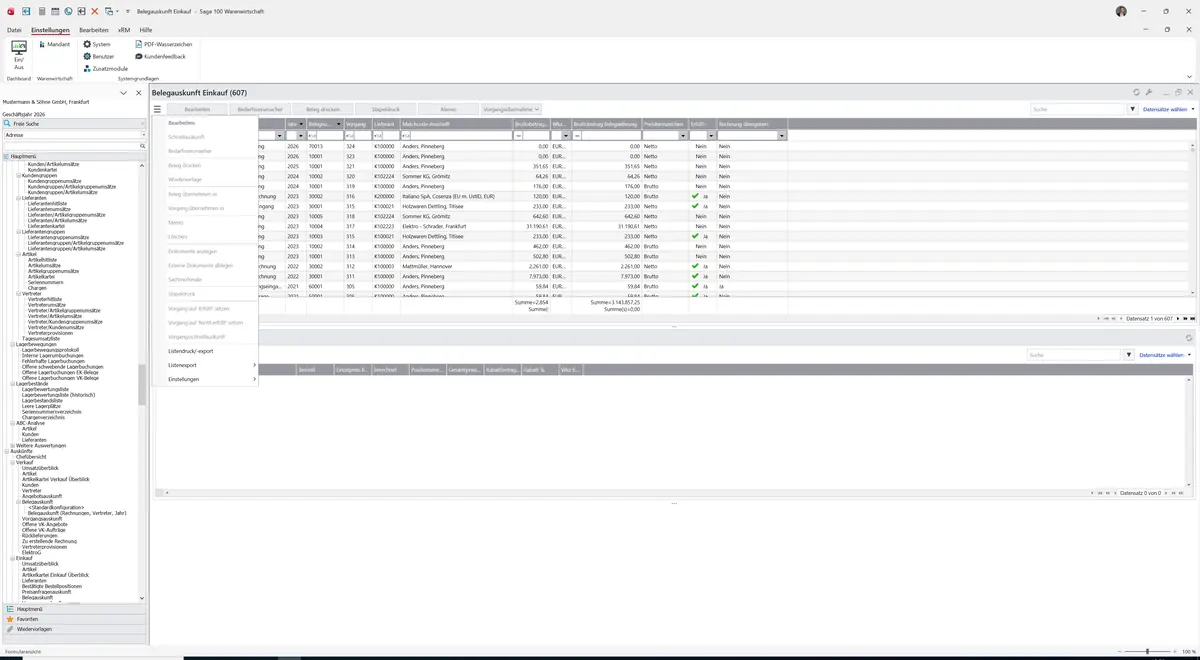Open the Hauptmenü section at bottom of navigation
This screenshot has width=1200, height=660.
click(x=74, y=609)
